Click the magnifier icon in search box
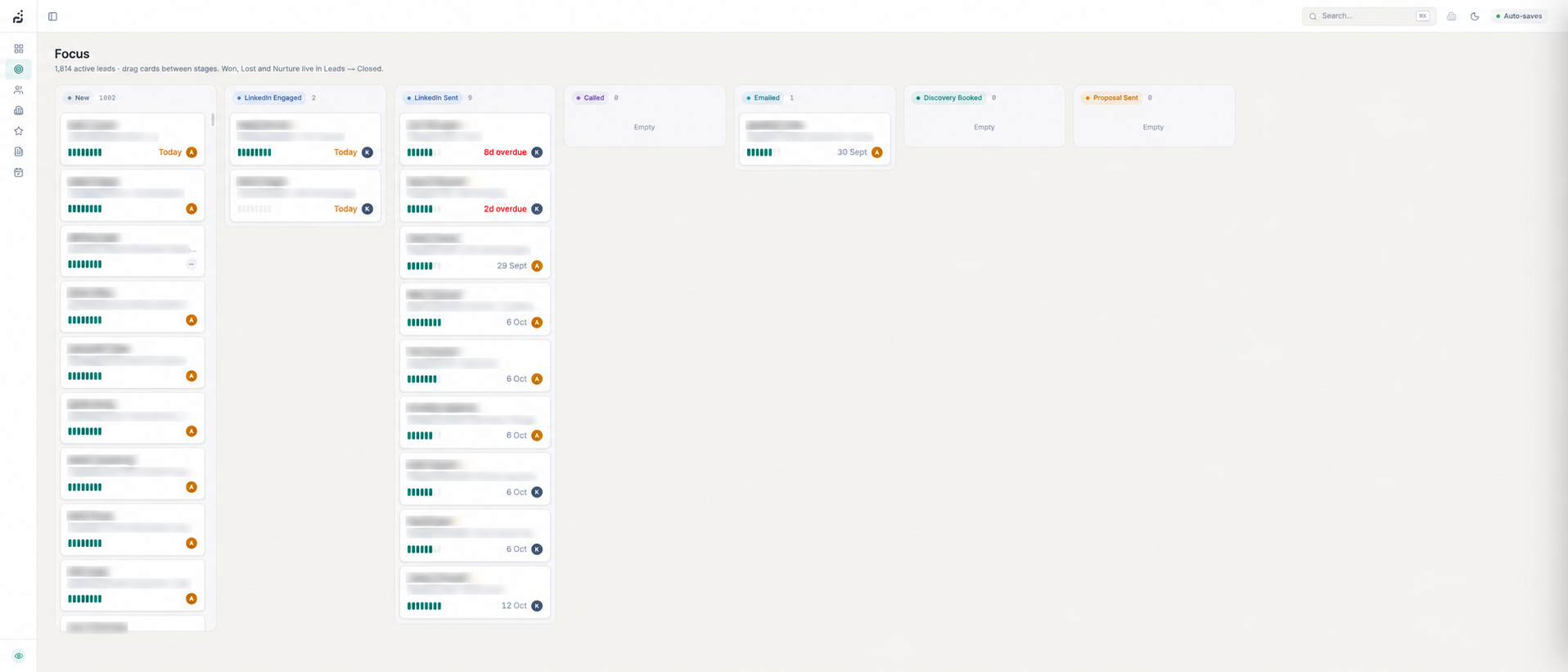The image size is (1568, 672). point(1313,16)
